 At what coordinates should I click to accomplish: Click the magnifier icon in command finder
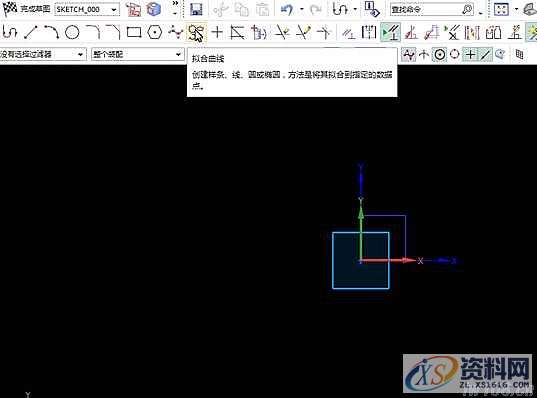coord(467,10)
